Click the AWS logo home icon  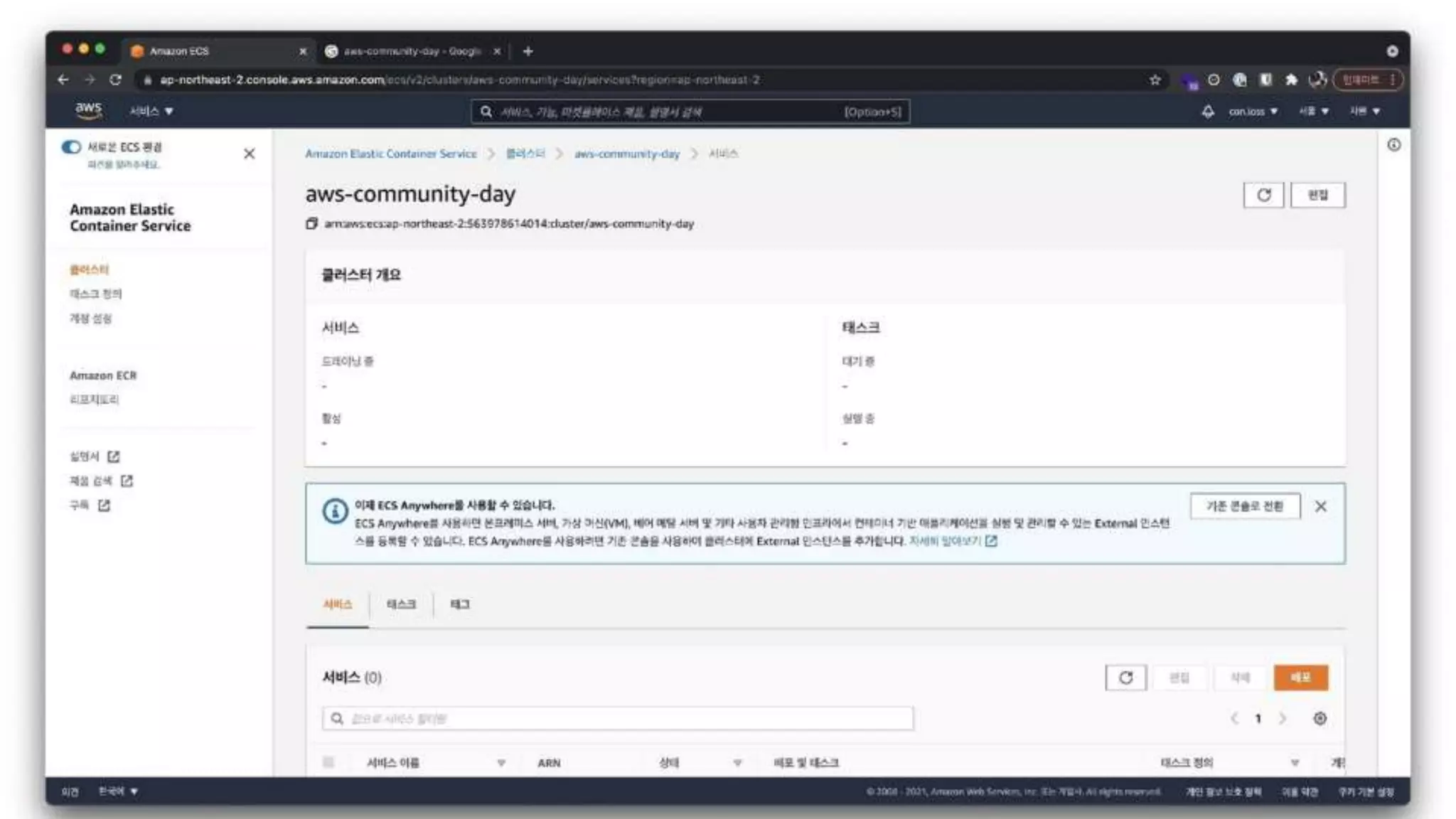pyautogui.click(x=89, y=110)
